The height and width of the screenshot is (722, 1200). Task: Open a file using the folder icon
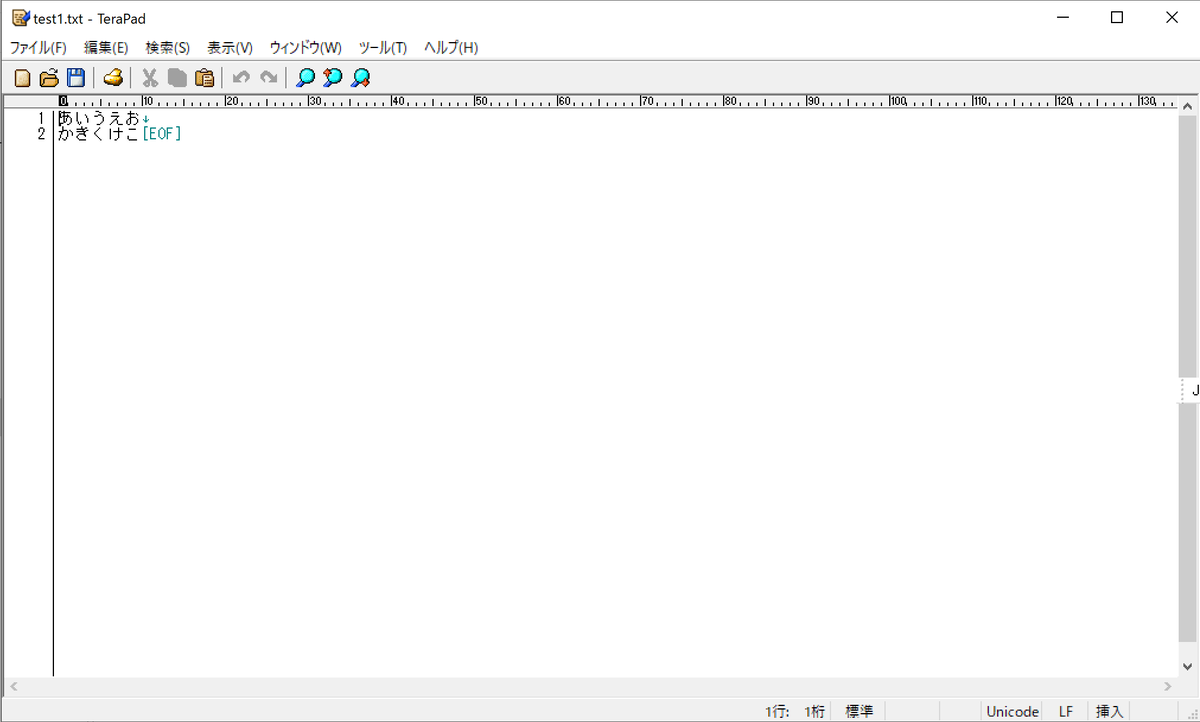coord(49,78)
